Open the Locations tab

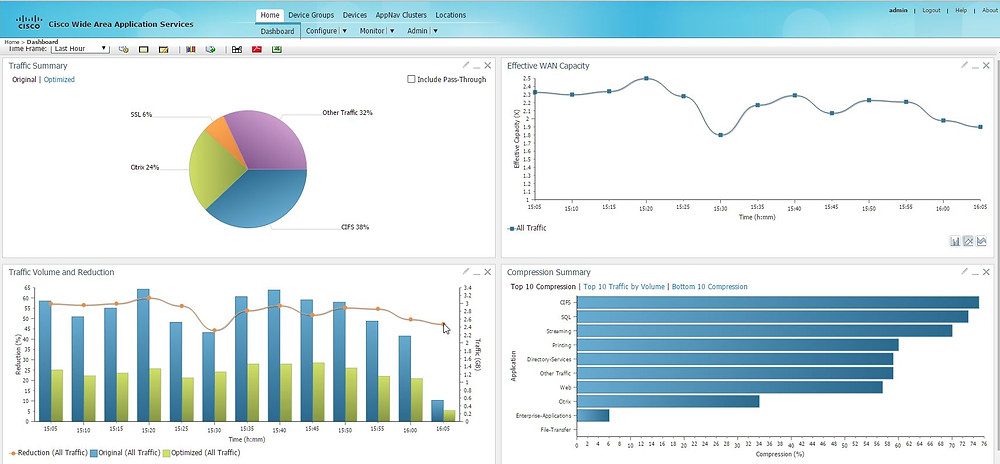[450, 15]
